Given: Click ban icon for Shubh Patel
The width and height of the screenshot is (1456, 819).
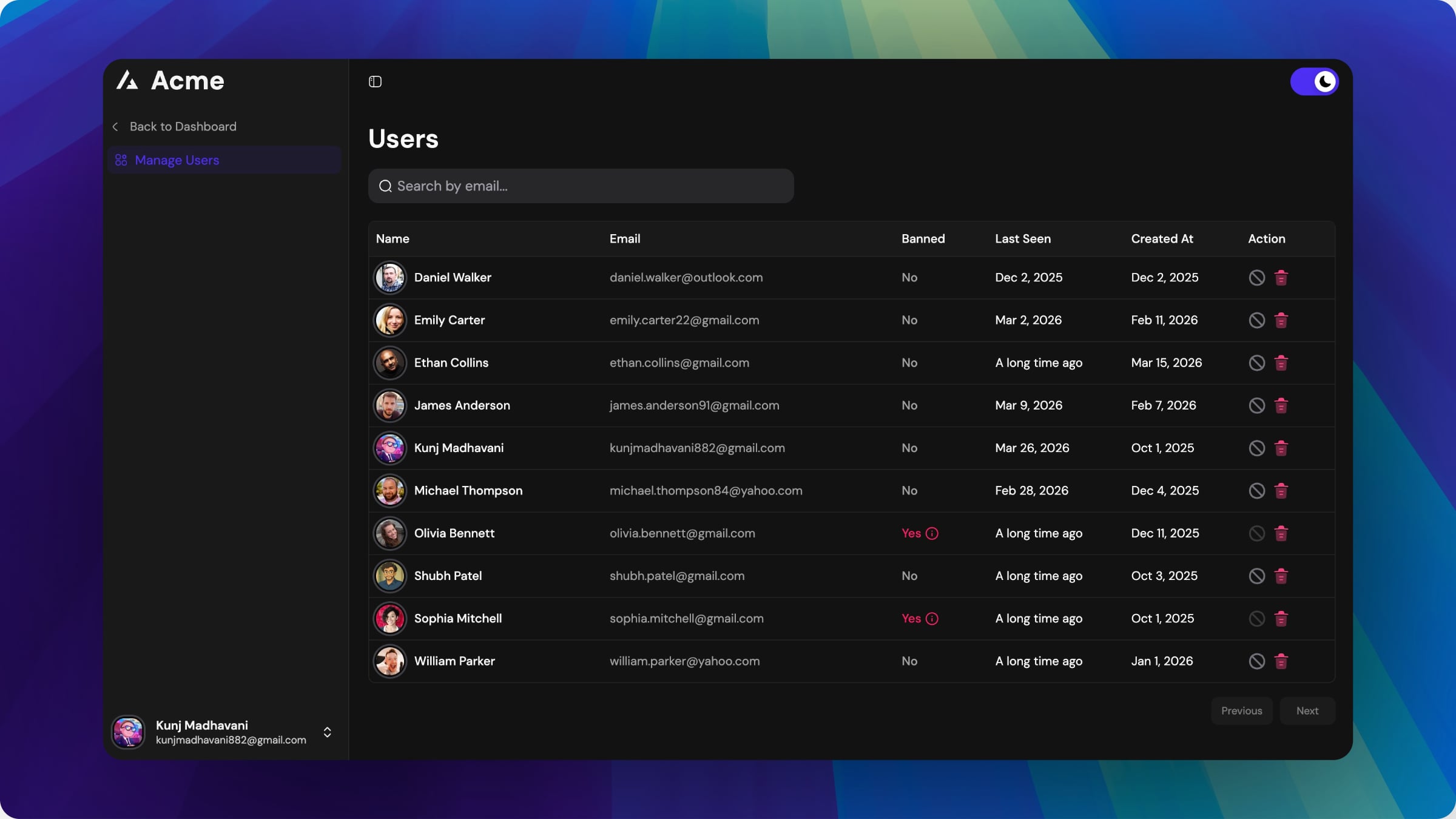Looking at the screenshot, I should tap(1256, 576).
